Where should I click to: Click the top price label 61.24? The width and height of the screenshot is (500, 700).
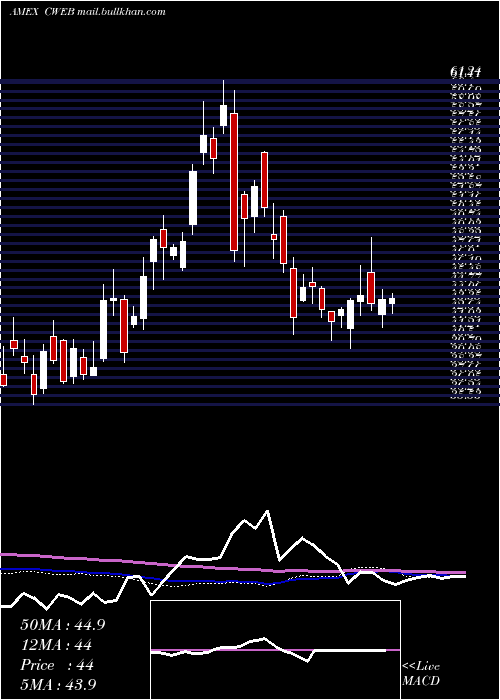466,71
